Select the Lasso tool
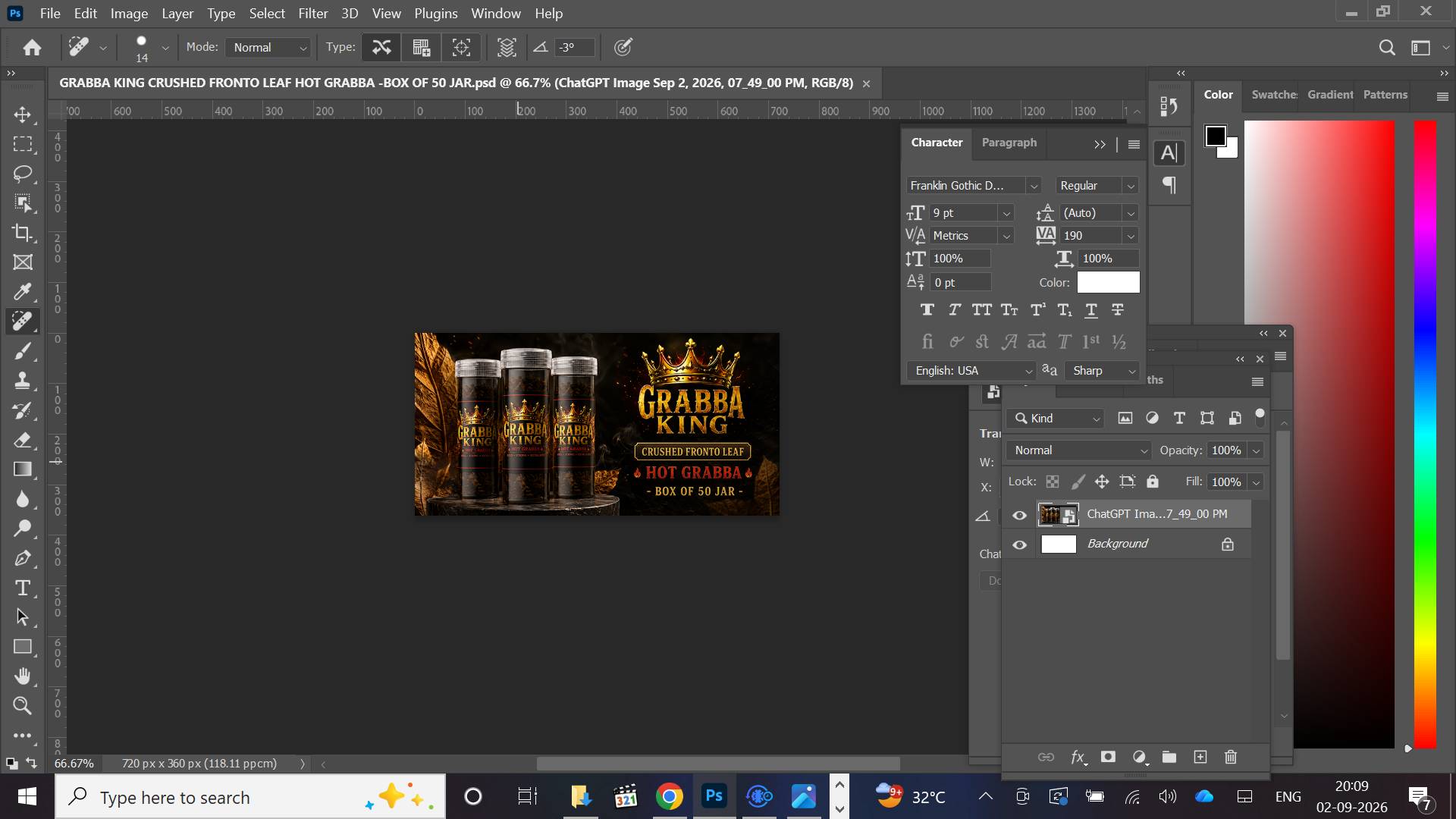Image resolution: width=1456 pixels, height=819 pixels. pos(23,174)
